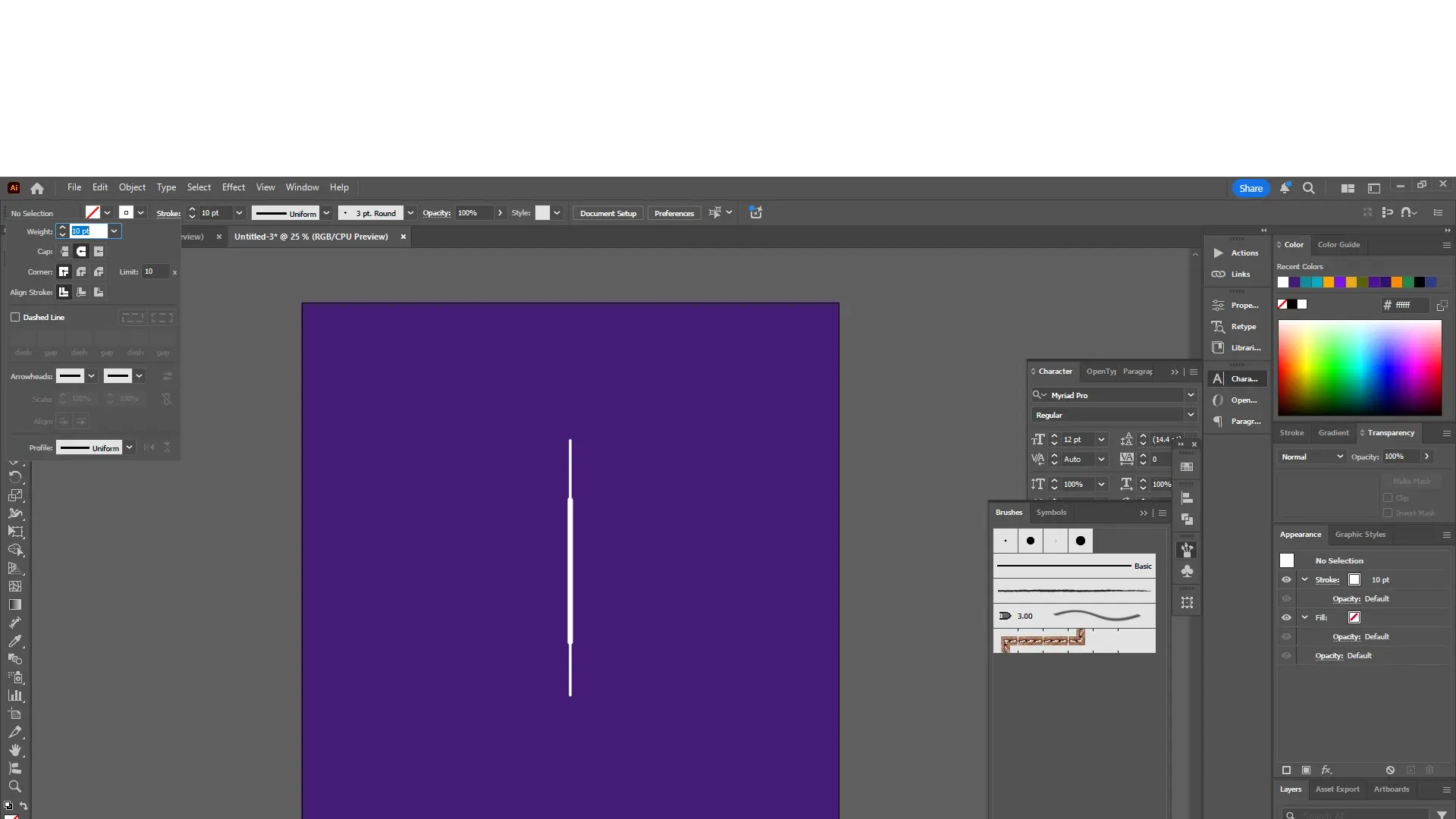Click the Share button
Viewport: 1456px width, 819px height.
click(x=1250, y=188)
